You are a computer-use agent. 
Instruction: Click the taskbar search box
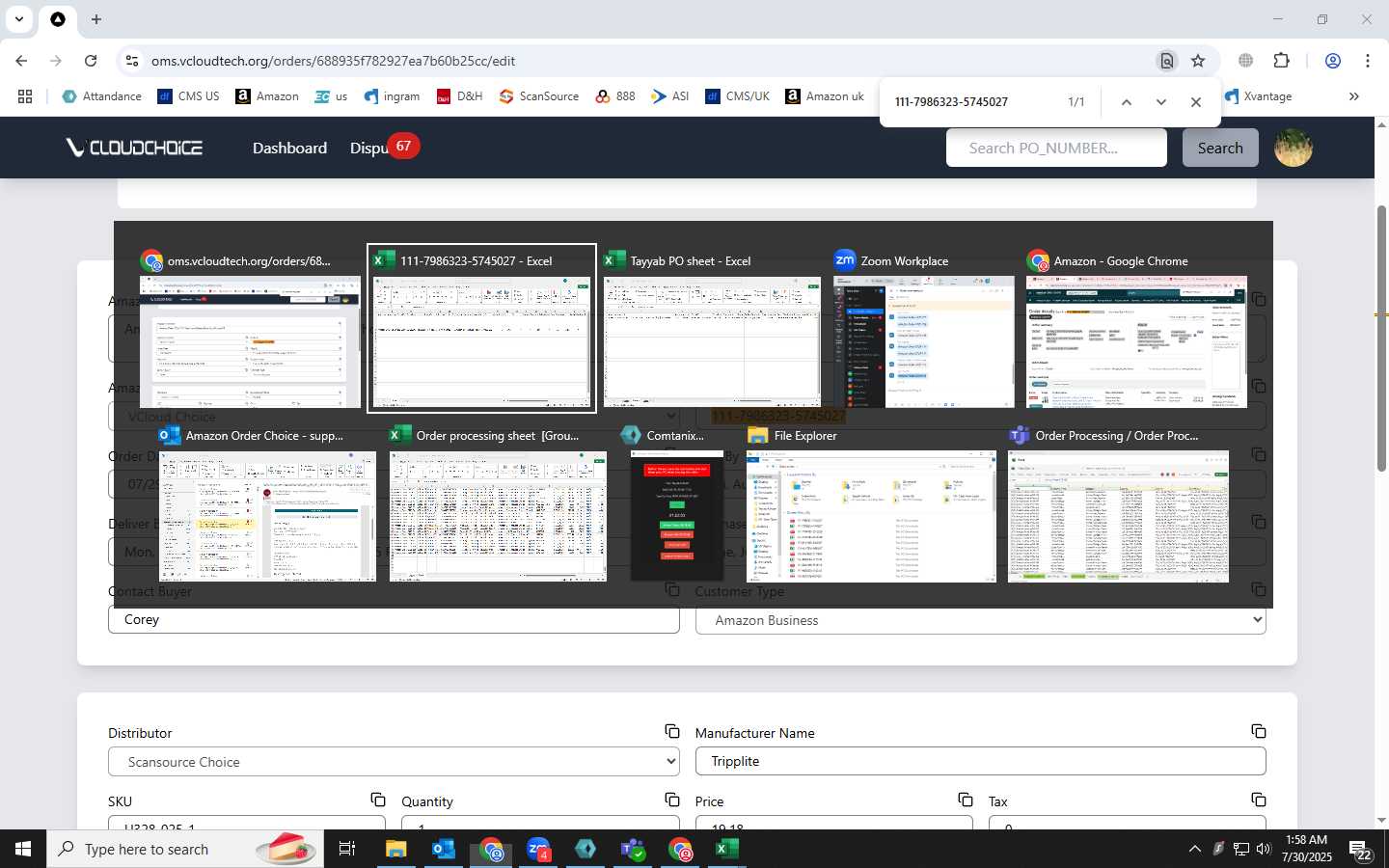pos(185,849)
